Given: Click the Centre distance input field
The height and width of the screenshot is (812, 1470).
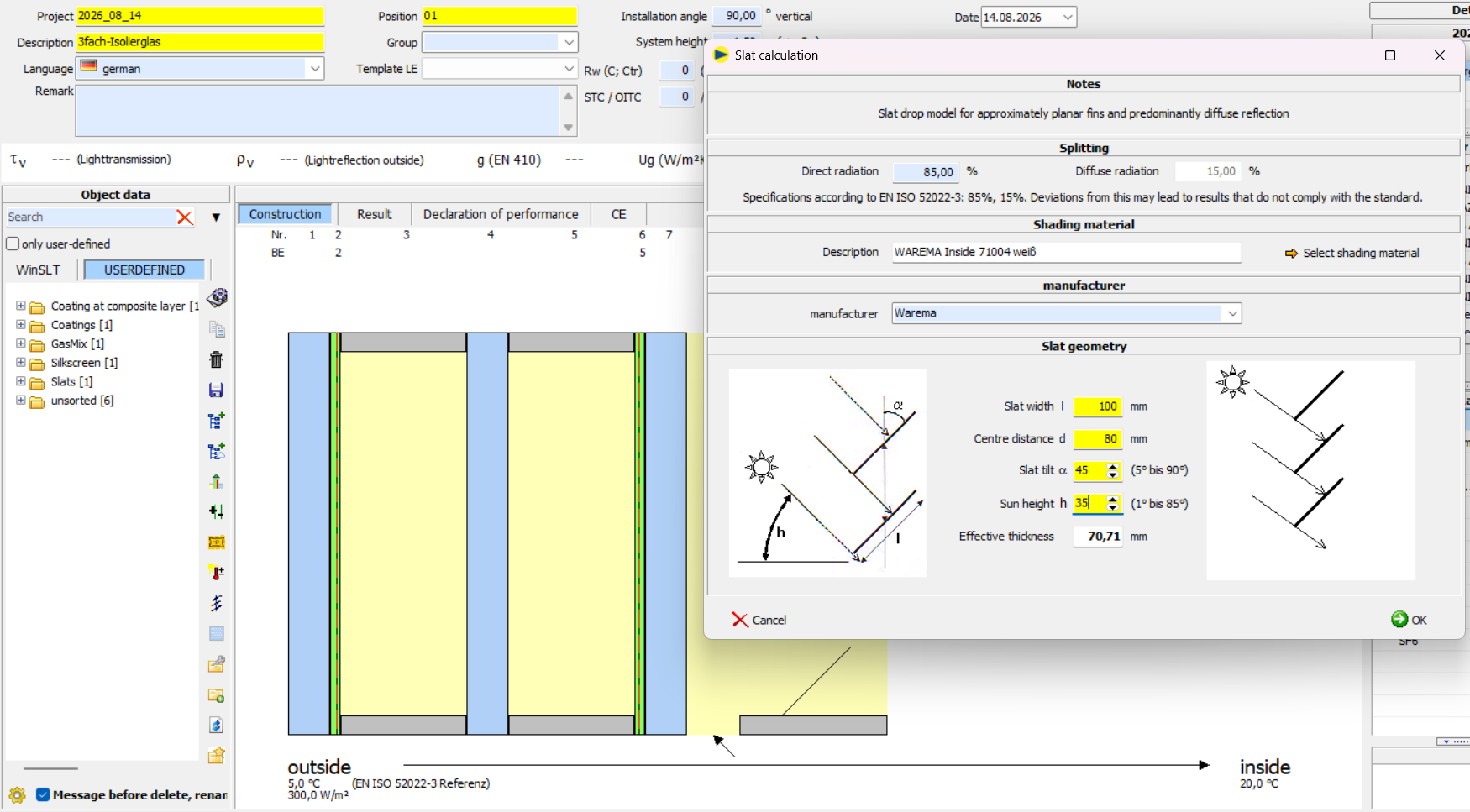Looking at the screenshot, I should pyautogui.click(x=1098, y=439).
